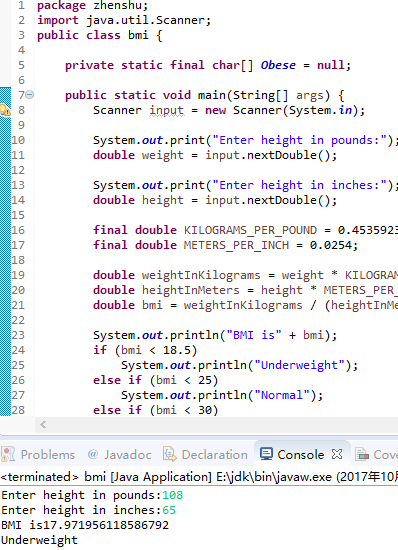
Task: Click the 'if (bmi < 18.5)' condition
Action: click(145, 350)
